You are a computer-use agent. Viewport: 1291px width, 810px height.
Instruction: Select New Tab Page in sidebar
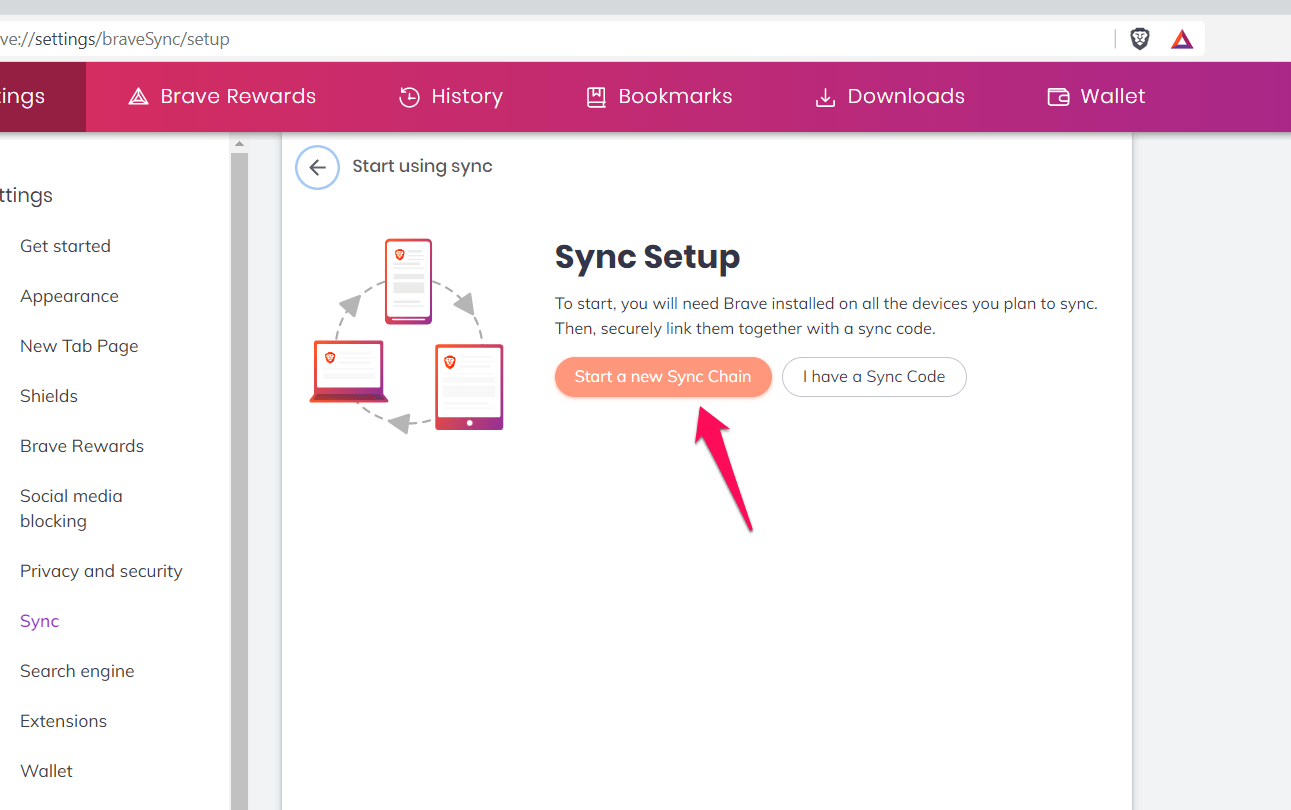tap(79, 346)
